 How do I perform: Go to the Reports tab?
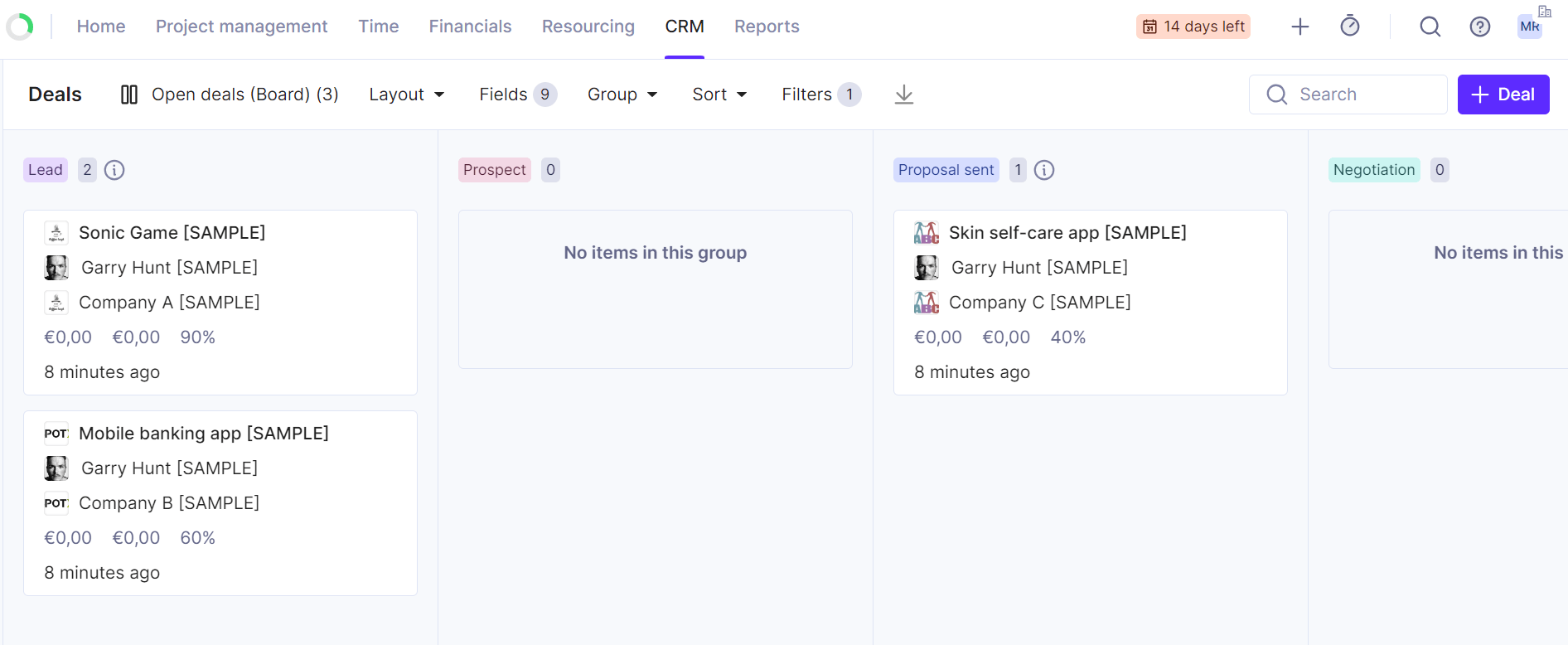click(x=767, y=27)
